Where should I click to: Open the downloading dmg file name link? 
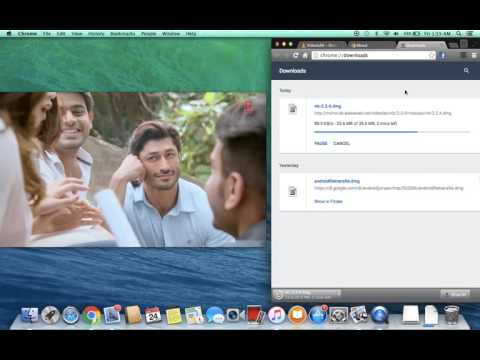[327, 106]
